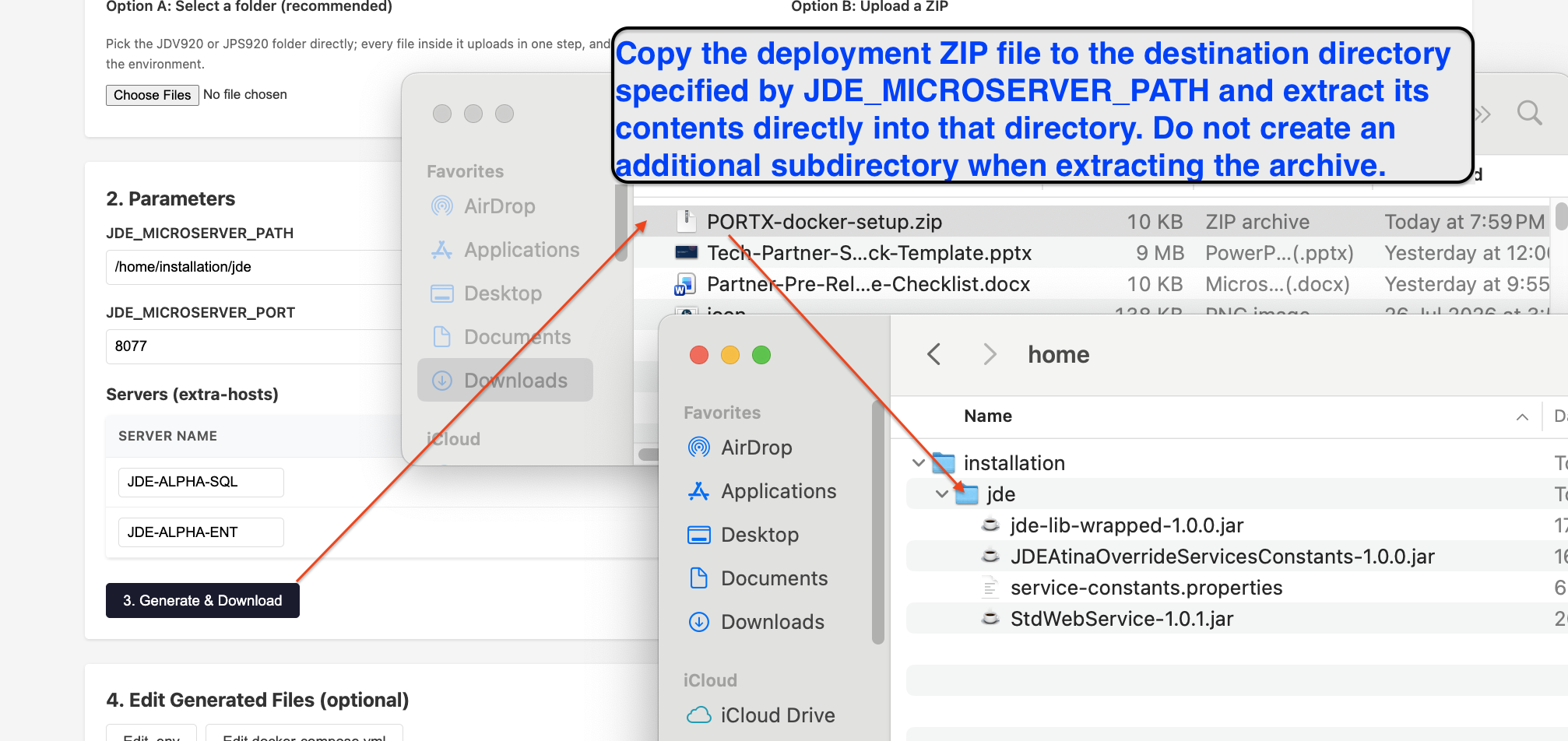Select the jde-lib-wrapped-1.0.0.jar file icon
Image resolution: width=1568 pixels, height=741 pixels.
point(990,525)
